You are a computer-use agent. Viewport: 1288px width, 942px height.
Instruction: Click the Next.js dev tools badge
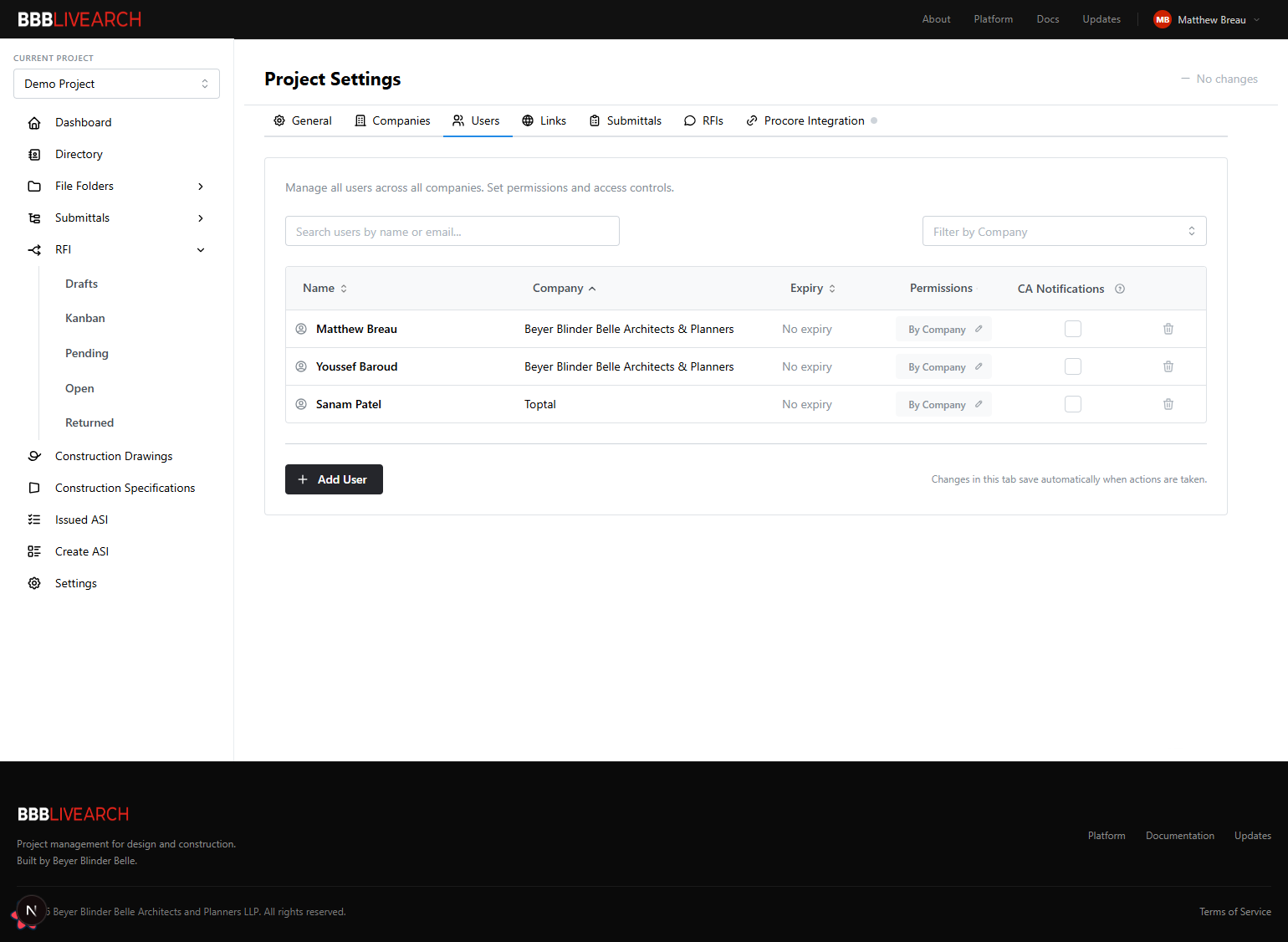31,910
